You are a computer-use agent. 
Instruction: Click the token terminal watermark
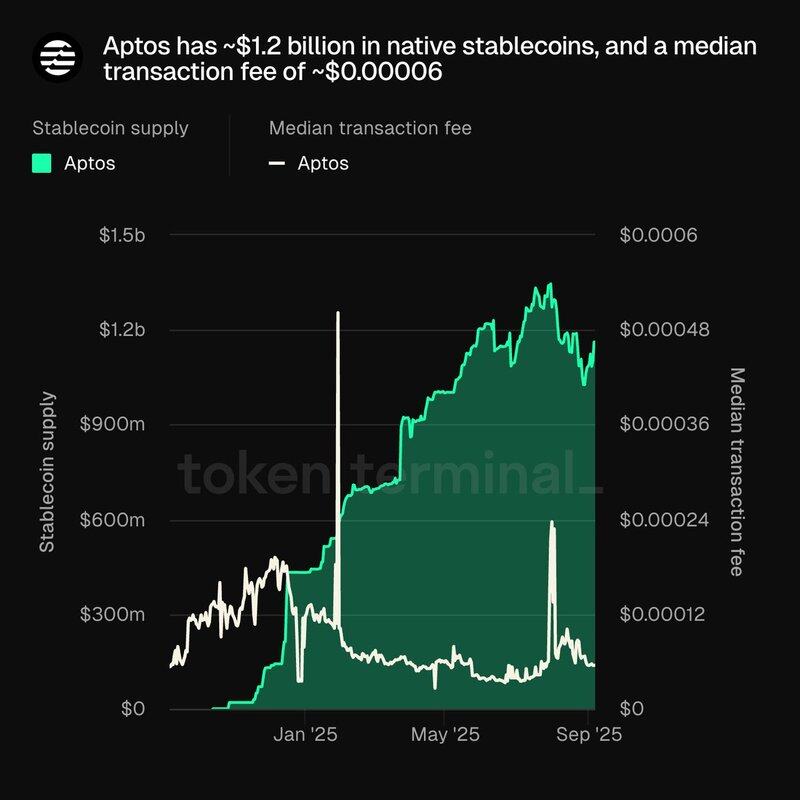pos(390,473)
